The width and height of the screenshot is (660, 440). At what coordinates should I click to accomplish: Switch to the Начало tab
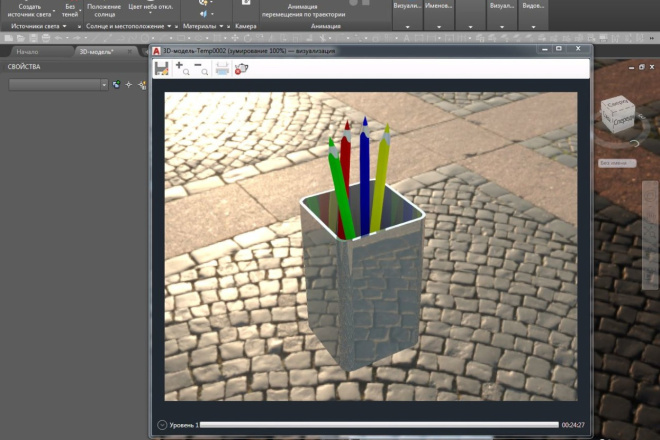coord(27,52)
